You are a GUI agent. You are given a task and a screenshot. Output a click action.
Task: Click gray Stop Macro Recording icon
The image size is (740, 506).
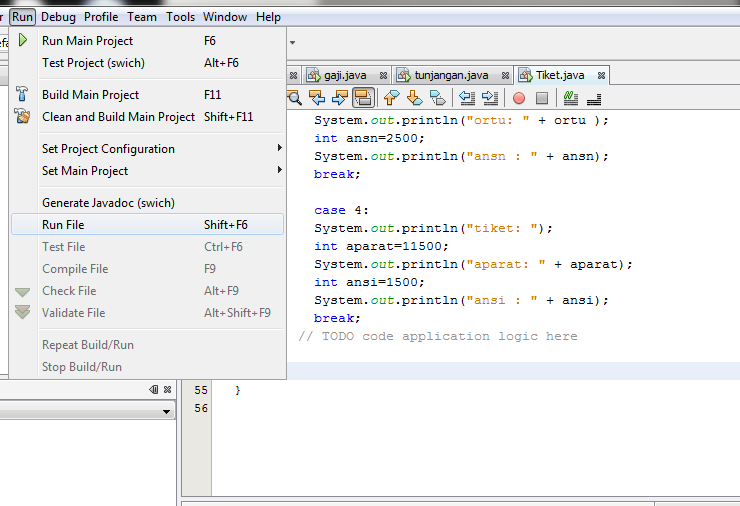pyautogui.click(x=542, y=98)
